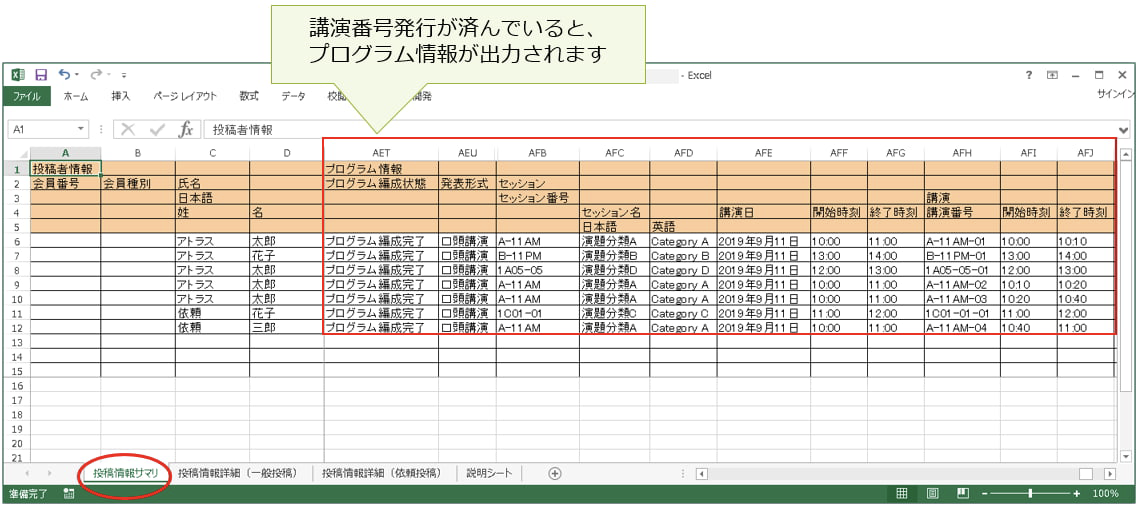This screenshot has height=506, width=1138.
Task: Click the vertical scrollbar track
Action: (1125, 305)
